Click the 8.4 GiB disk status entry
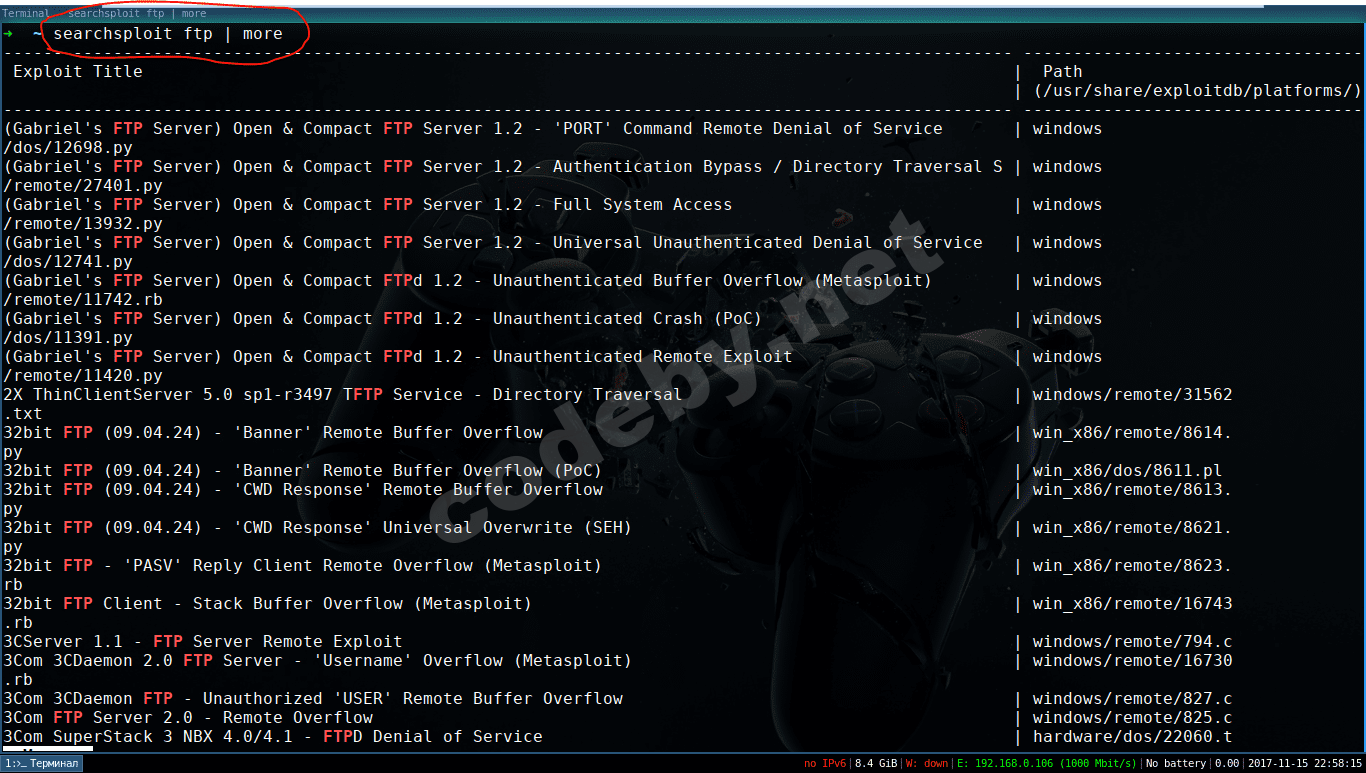 point(877,764)
